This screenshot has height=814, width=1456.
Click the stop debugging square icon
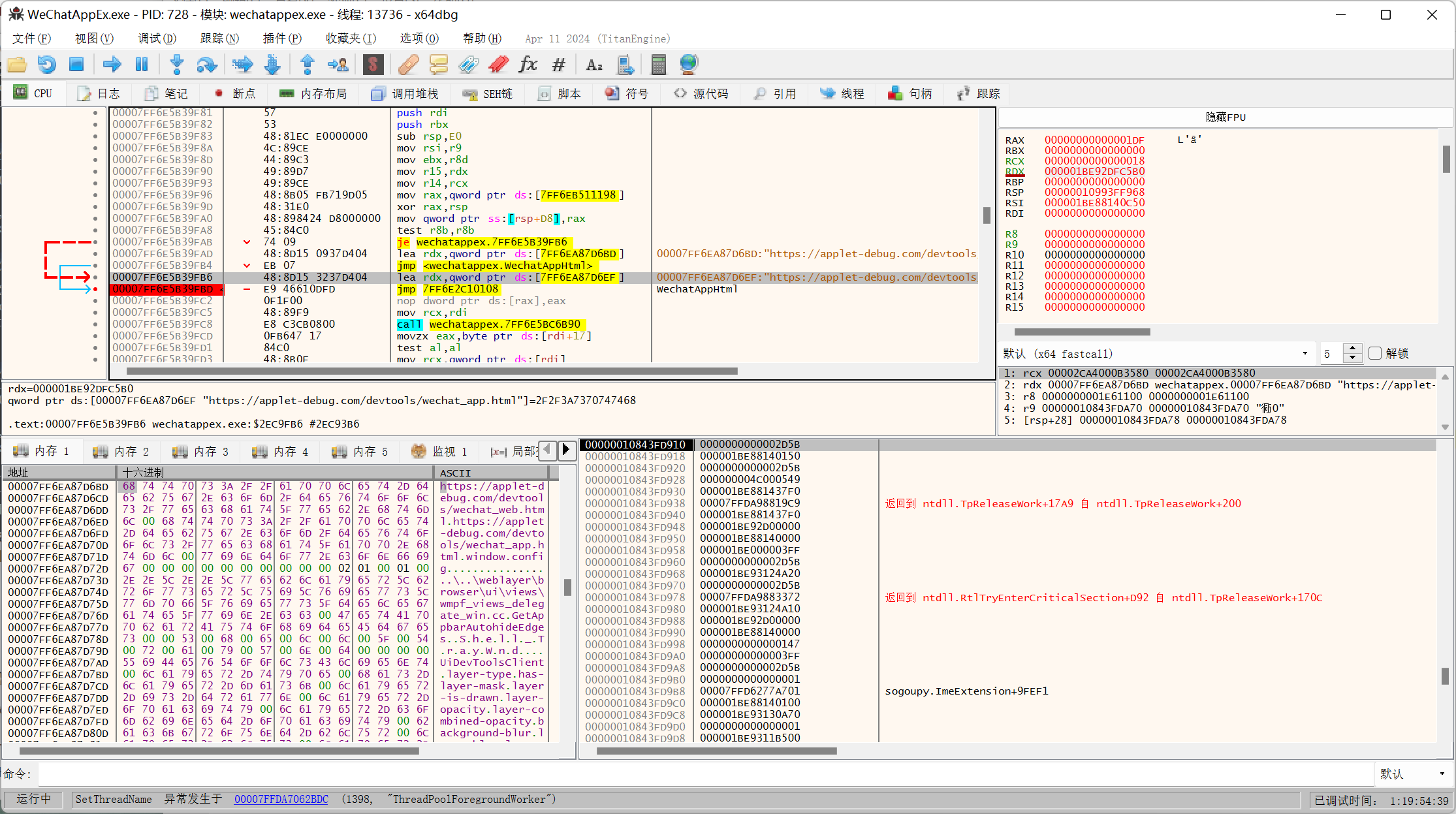click(76, 65)
